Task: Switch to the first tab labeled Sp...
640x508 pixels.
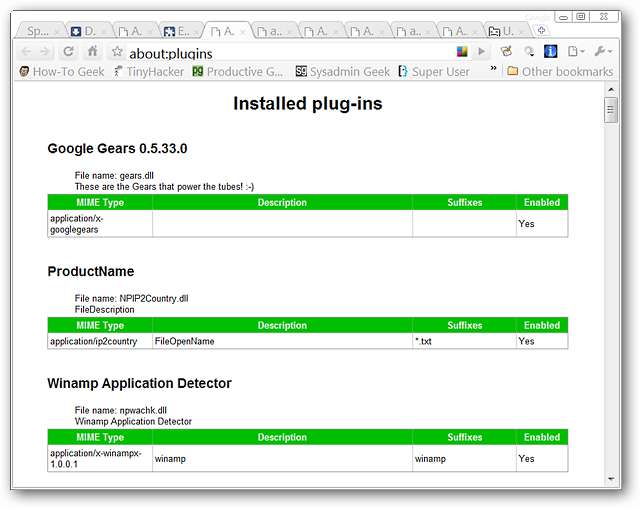Action: point(40,31)
